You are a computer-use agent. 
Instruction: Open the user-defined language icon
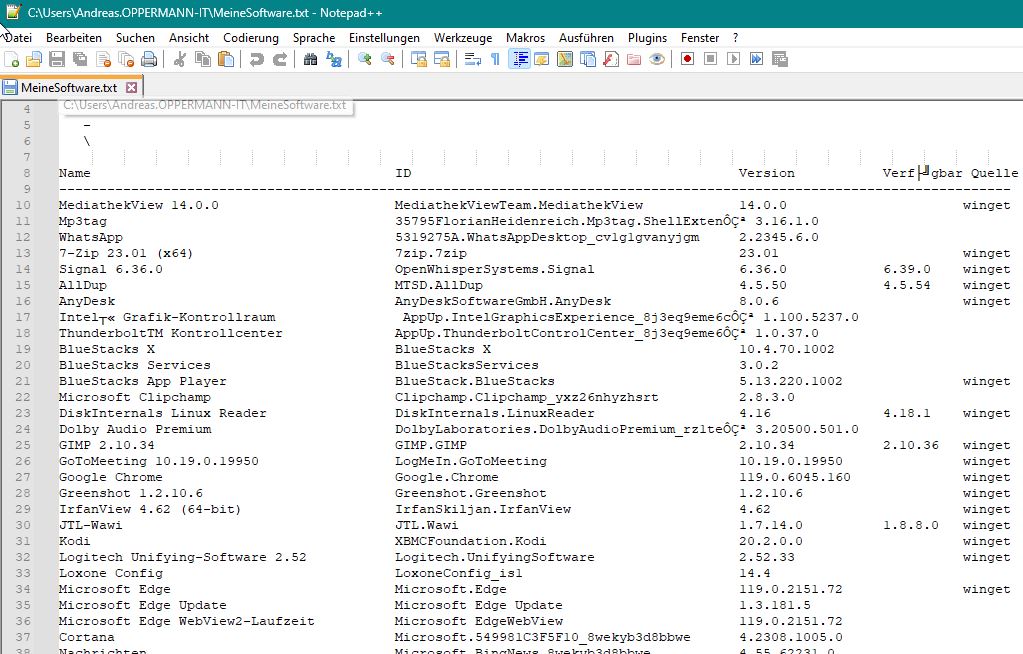point(542,59)
